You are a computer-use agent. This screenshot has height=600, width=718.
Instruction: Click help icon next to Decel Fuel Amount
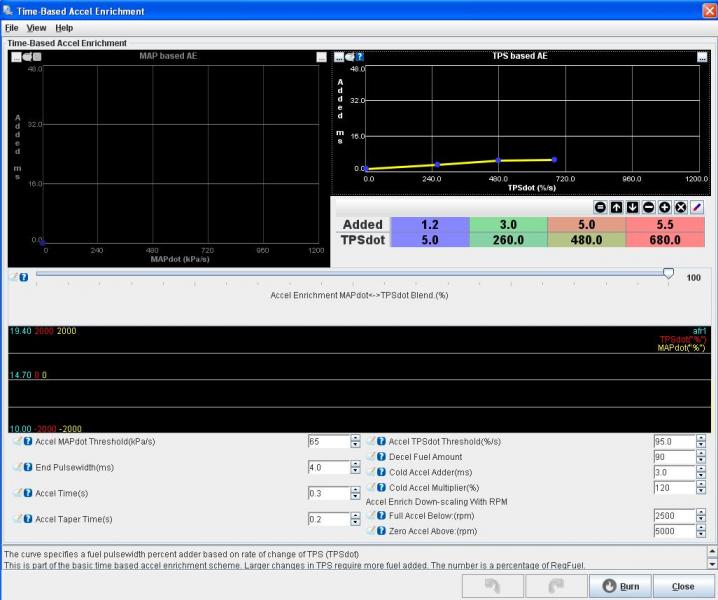[381, 456]
